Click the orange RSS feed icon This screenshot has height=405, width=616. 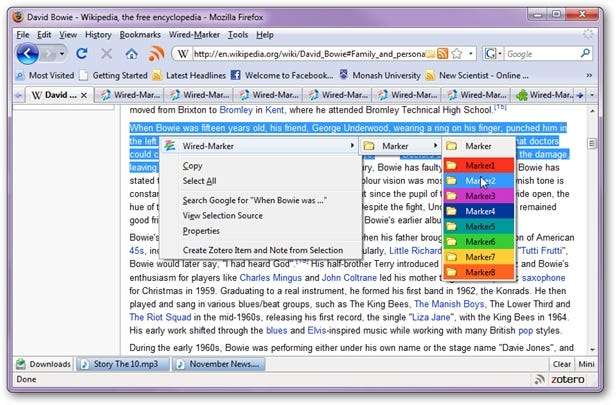[x=155, y=53]
